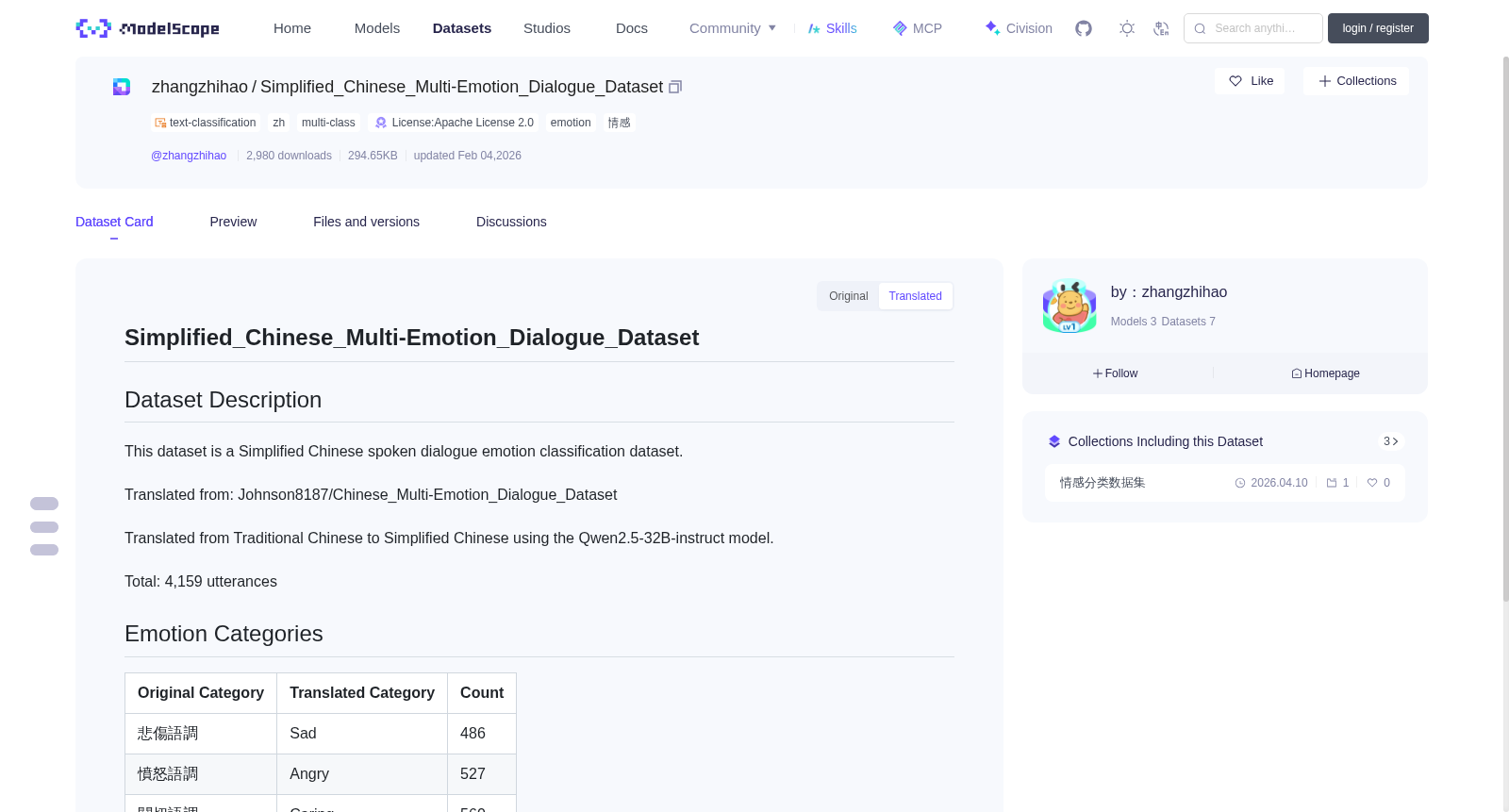Click the folder count icon in collection row
This screenshot has width=1509, height=812.
tap(1332, 483)
